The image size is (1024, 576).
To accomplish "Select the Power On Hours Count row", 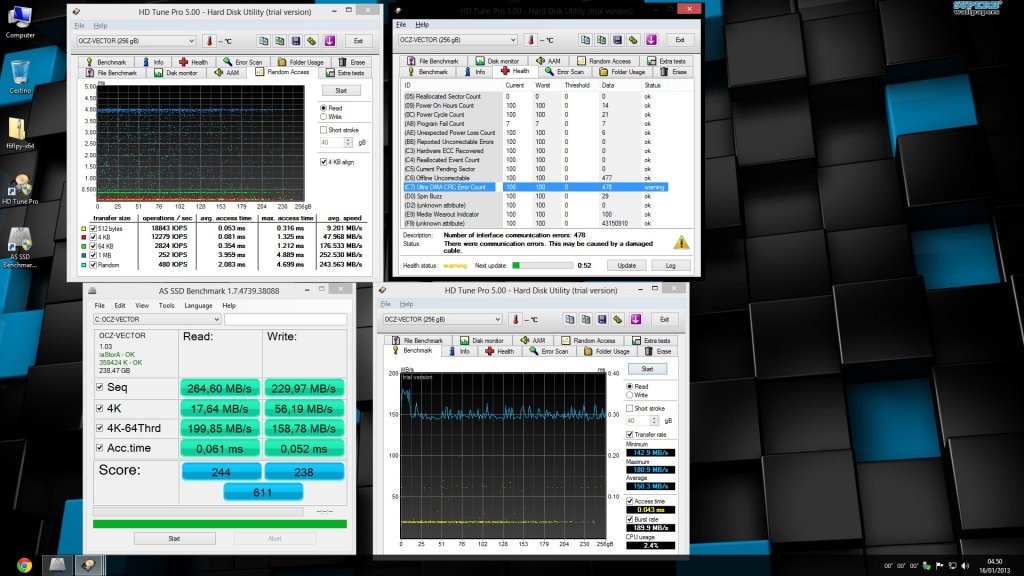I will pos(536,105).
